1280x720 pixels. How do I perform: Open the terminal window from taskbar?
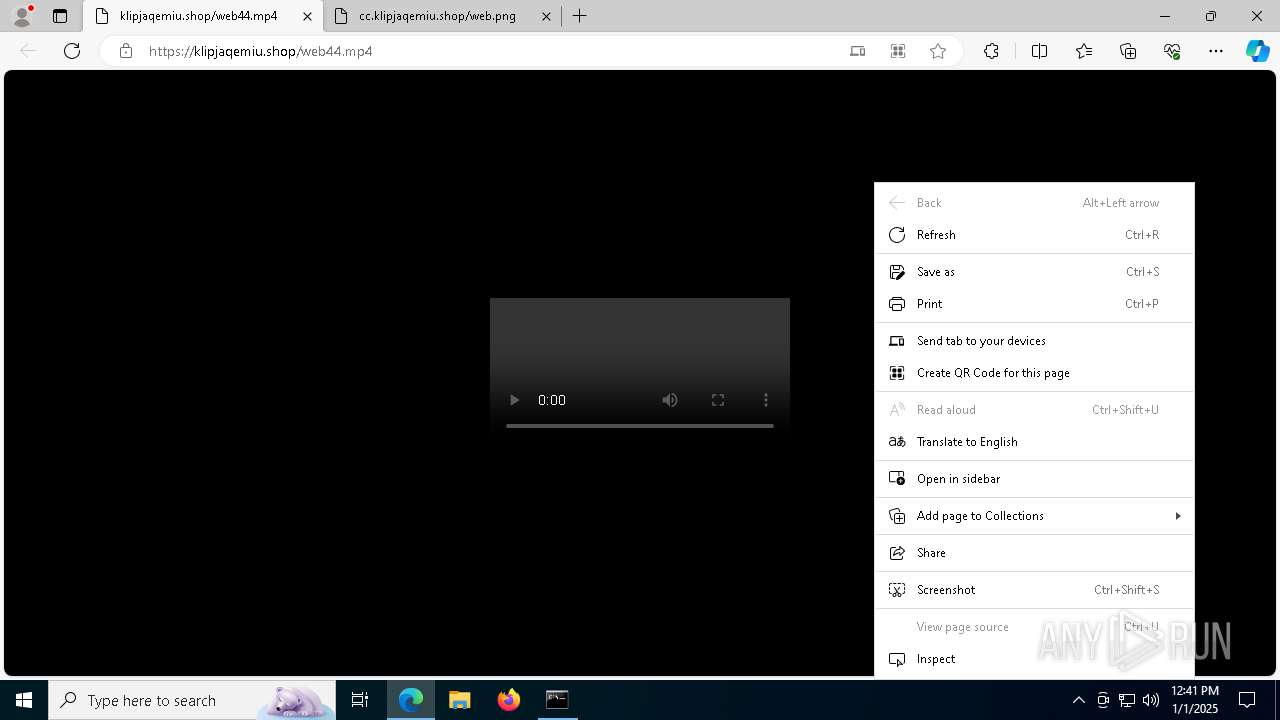(x=557, y=700)
